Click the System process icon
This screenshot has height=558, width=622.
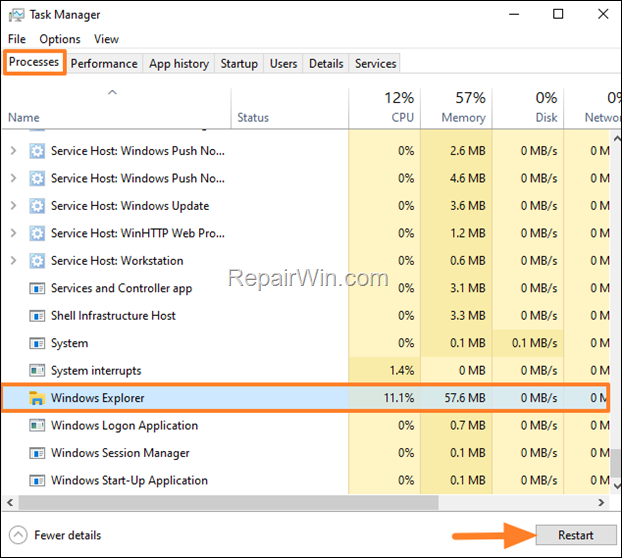[x=37, y=343]
